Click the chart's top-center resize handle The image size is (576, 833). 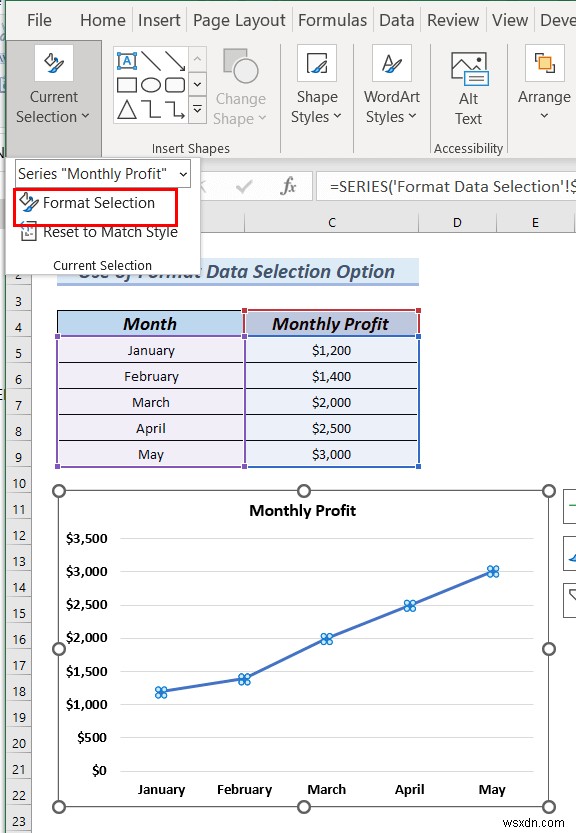pyautogui.click(x=303, y=491)
